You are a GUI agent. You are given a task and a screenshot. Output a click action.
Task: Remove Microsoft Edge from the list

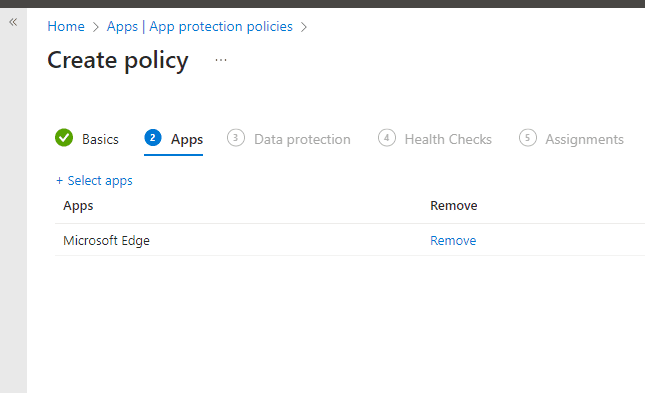coord(453,240)
